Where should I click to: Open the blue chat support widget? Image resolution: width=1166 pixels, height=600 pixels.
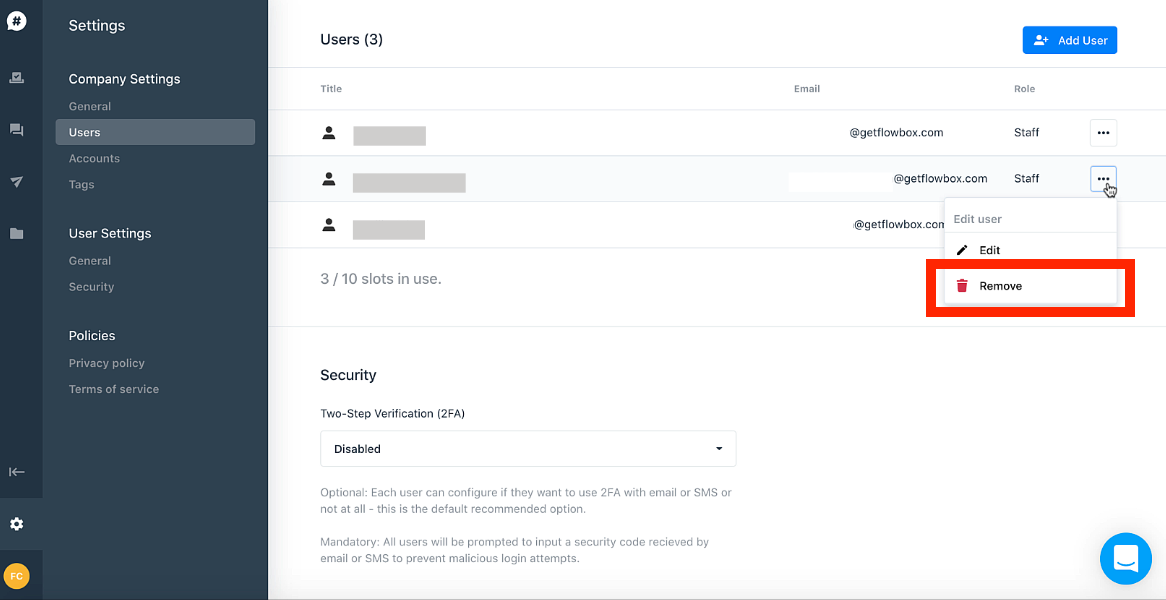[1126, 559]
